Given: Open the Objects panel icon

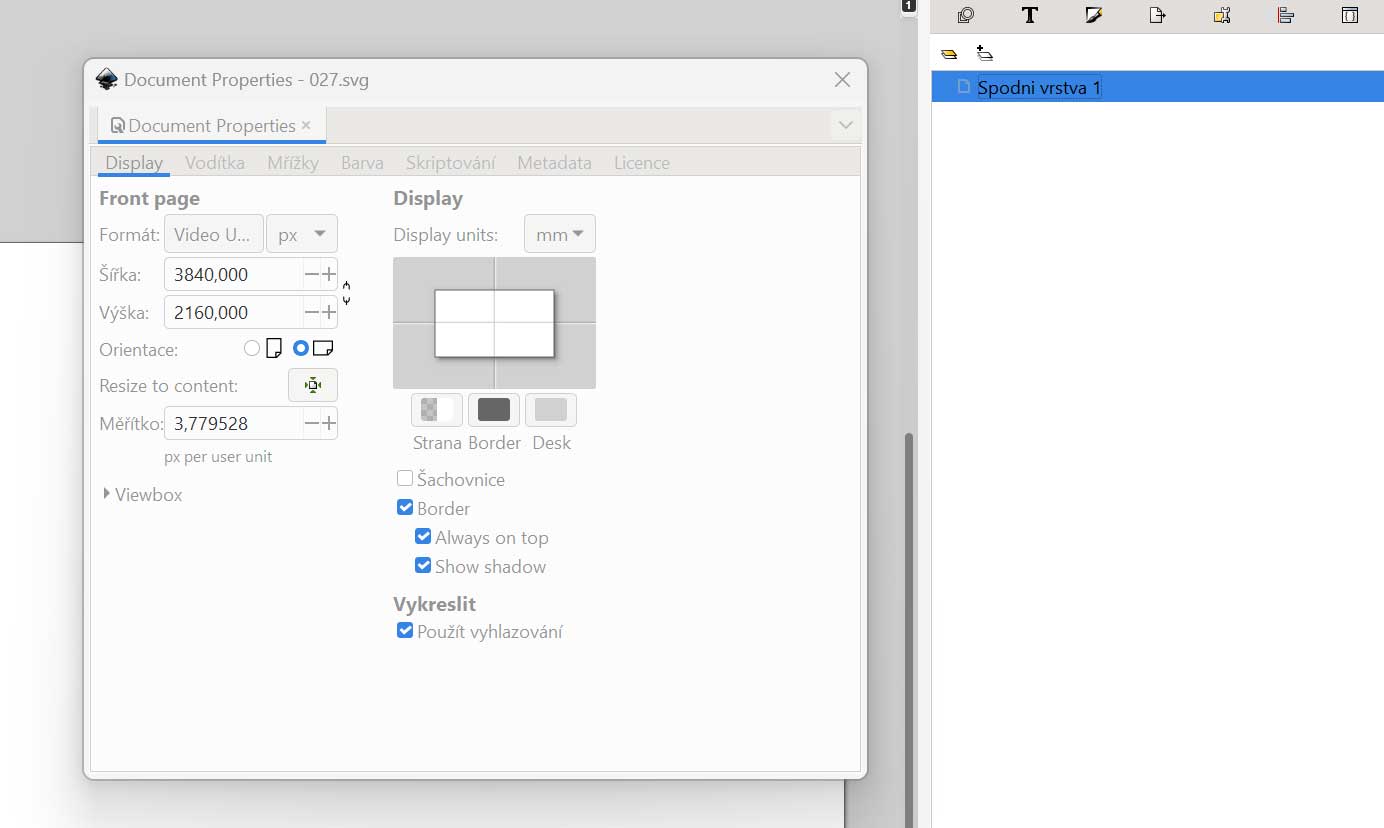Looking at the screenshot, I should tap(965, 15).
